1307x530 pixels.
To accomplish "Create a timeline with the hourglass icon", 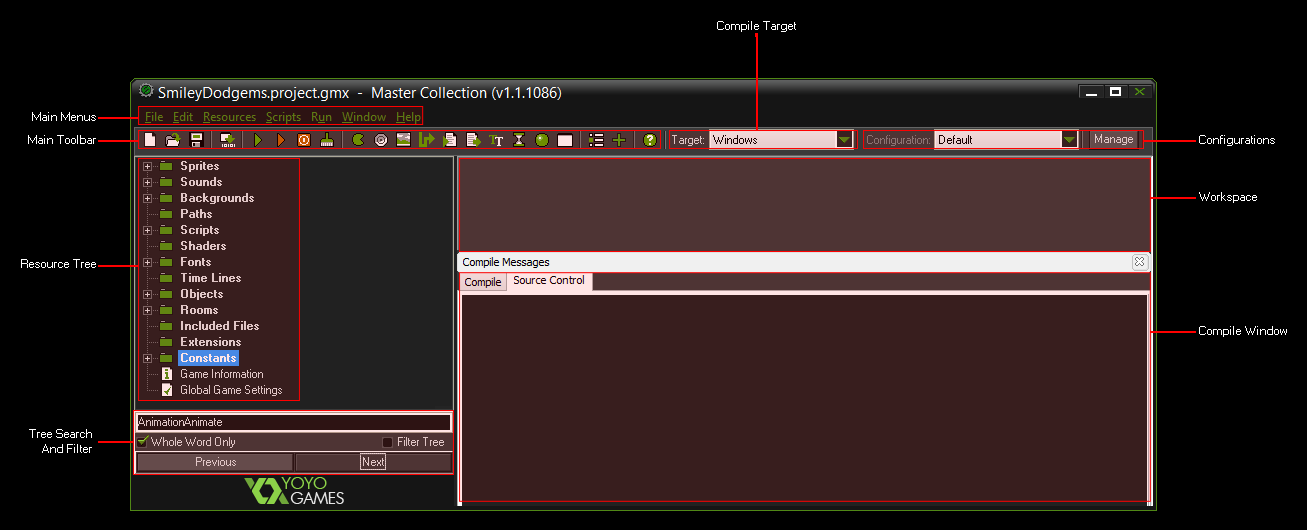I will tap(519, 140).
